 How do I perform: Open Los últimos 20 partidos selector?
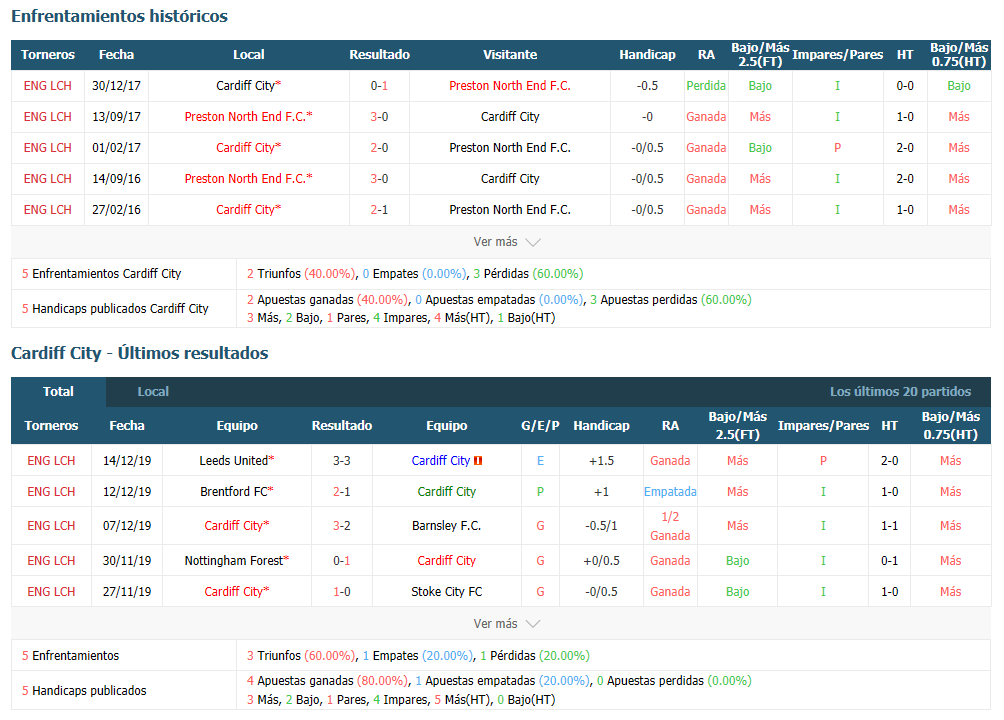point(900,392)
